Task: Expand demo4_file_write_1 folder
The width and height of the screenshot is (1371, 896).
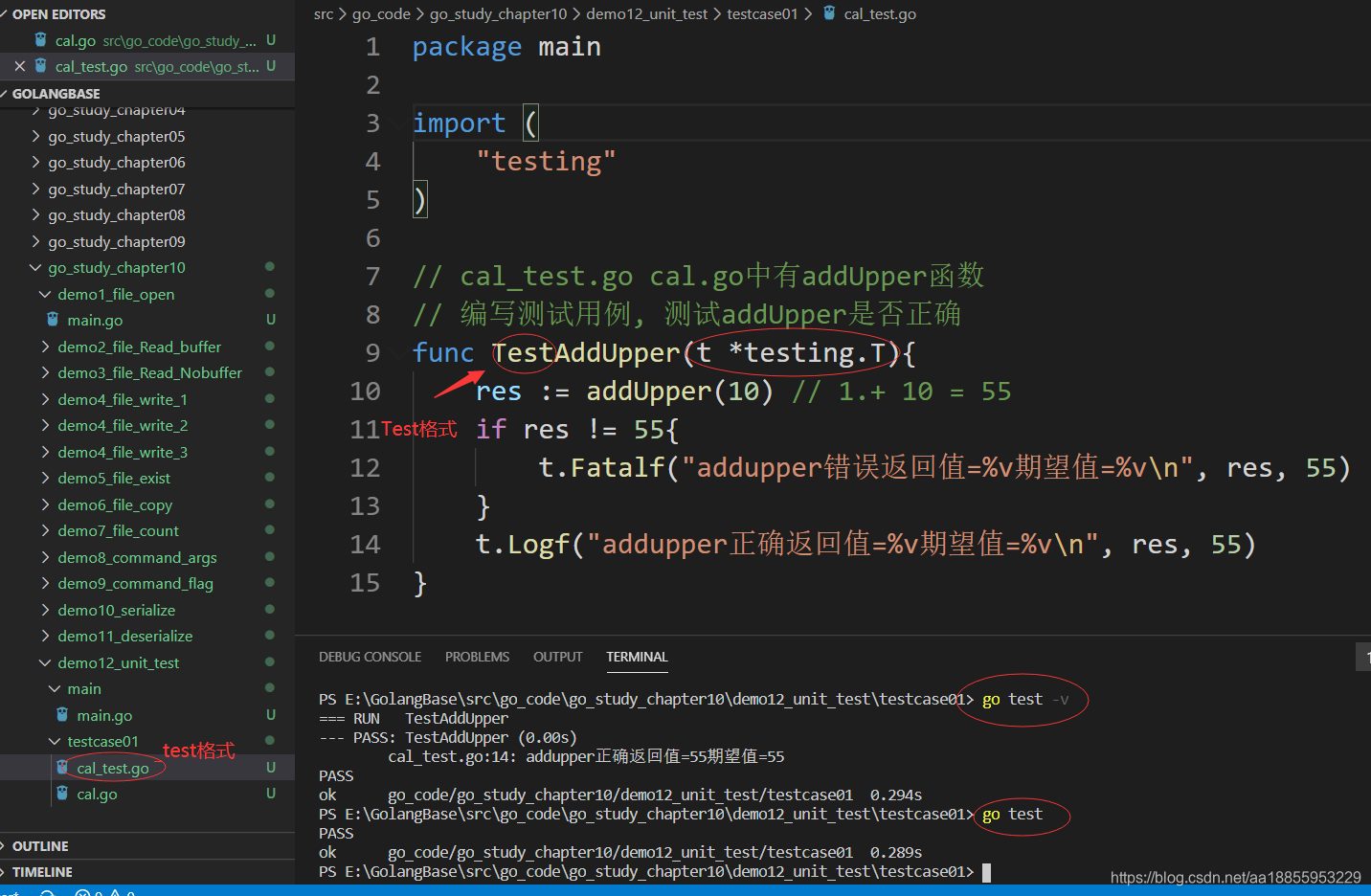Action: pos(45,399)
